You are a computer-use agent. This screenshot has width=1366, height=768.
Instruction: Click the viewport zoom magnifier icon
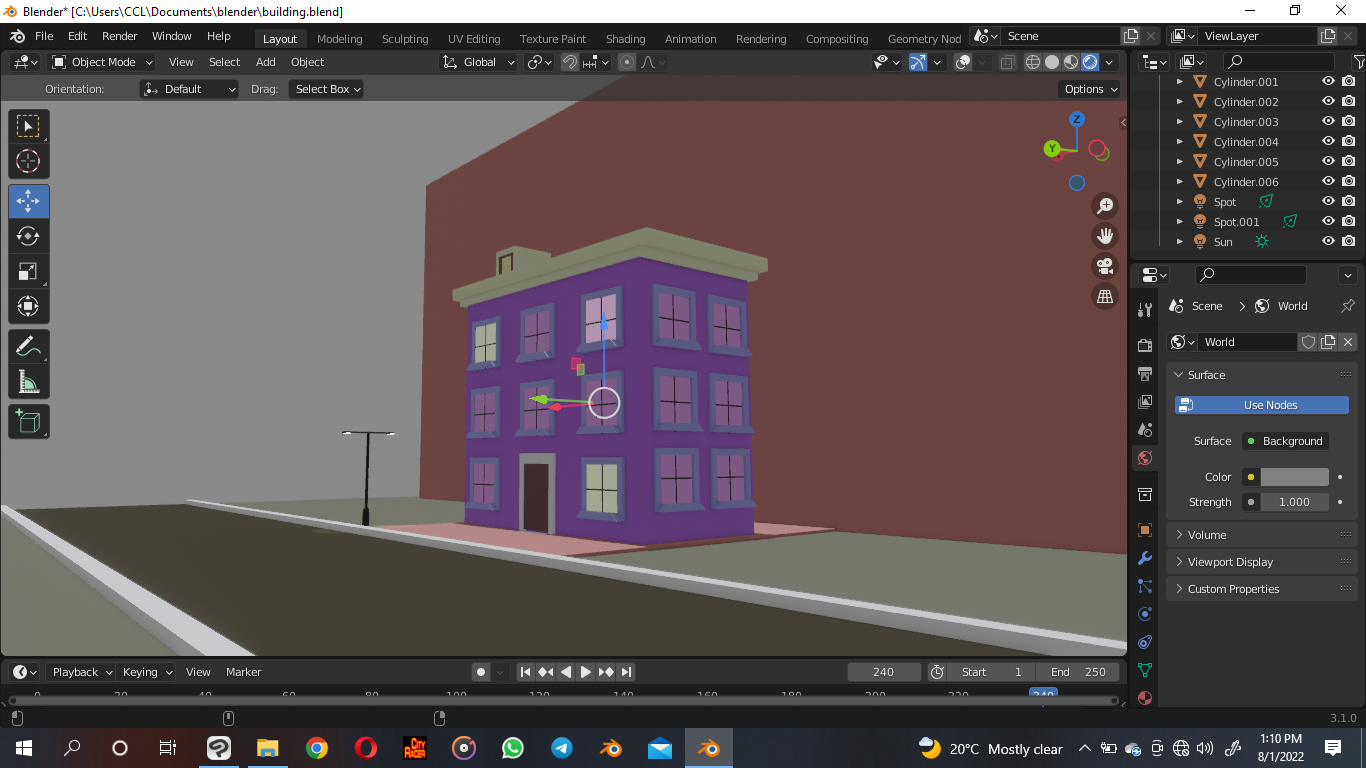pos(1105,205)
